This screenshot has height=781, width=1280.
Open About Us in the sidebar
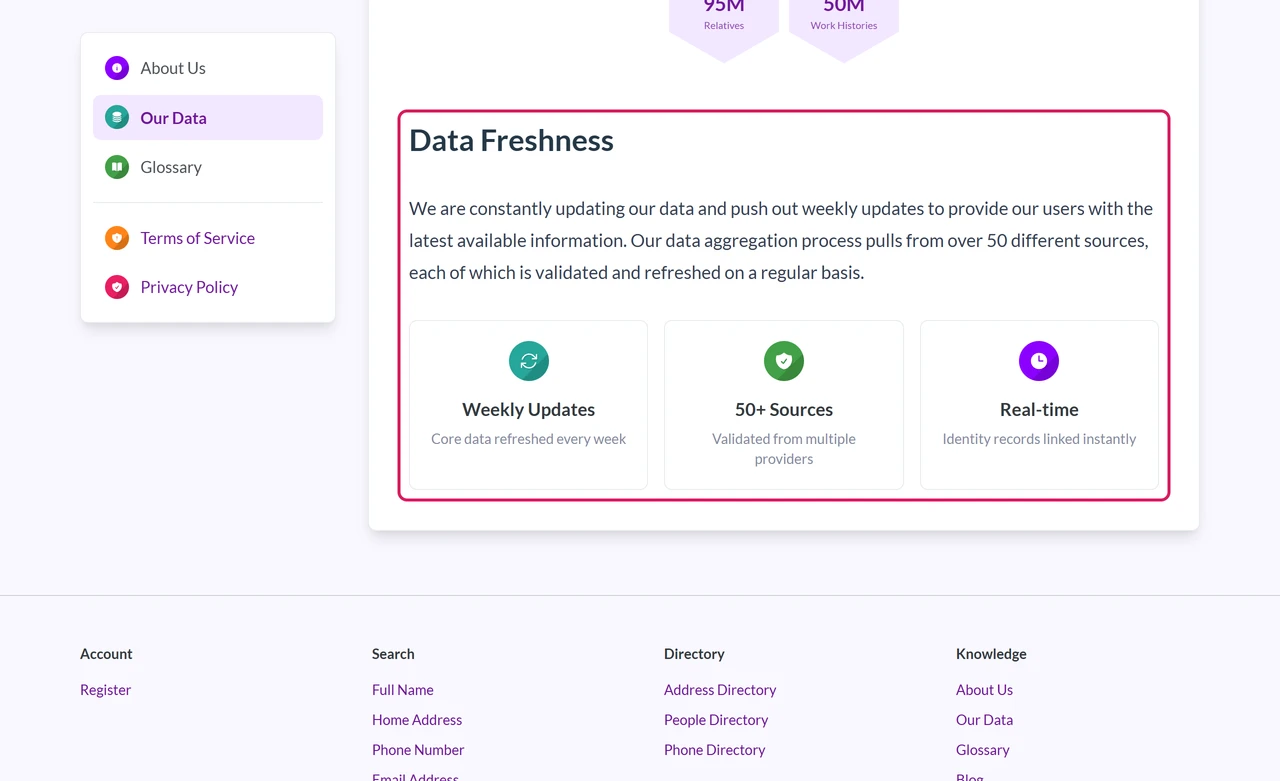(x=208, y=68)
